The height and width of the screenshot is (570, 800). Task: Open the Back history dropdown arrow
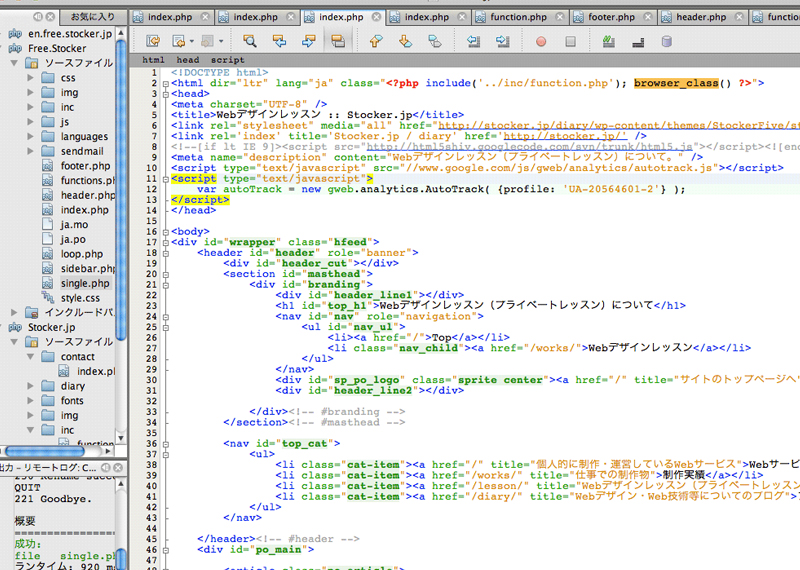[192, 41]
